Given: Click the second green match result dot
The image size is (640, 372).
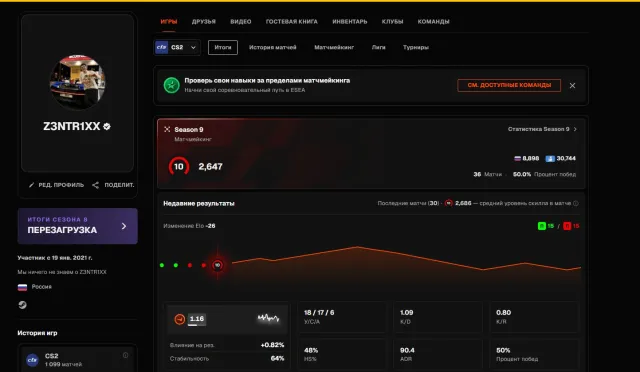Looking at the screenshot, I should 176,265.
